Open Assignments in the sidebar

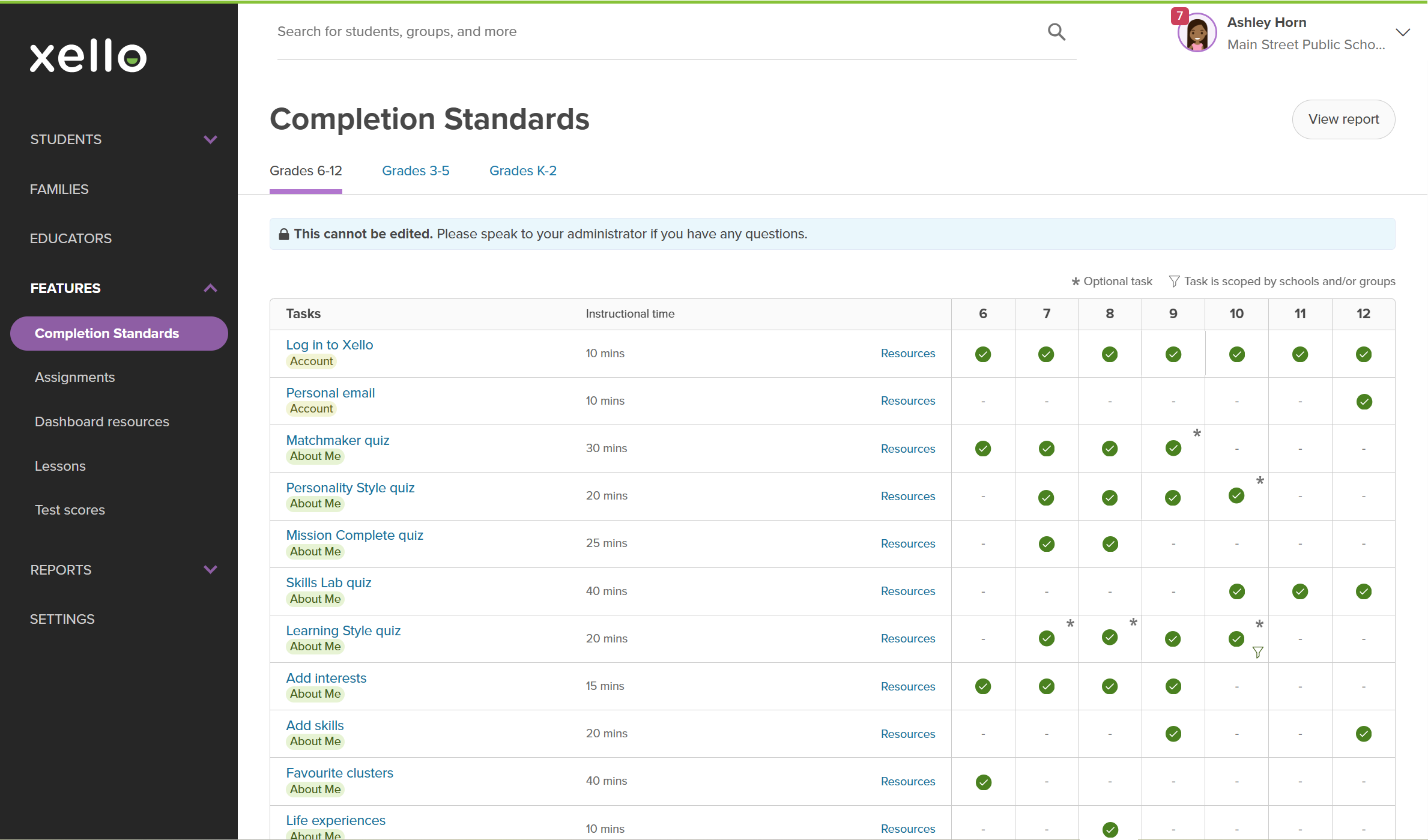[x=74, y=377]
